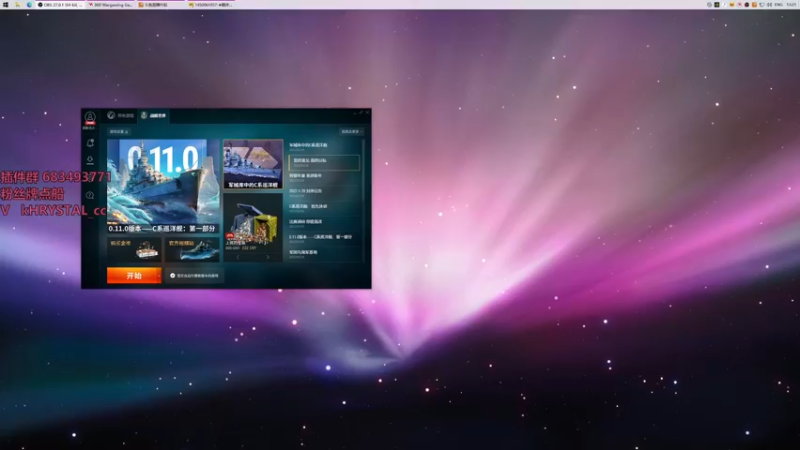Open notifications via the bell icon

tap(90, 143)
